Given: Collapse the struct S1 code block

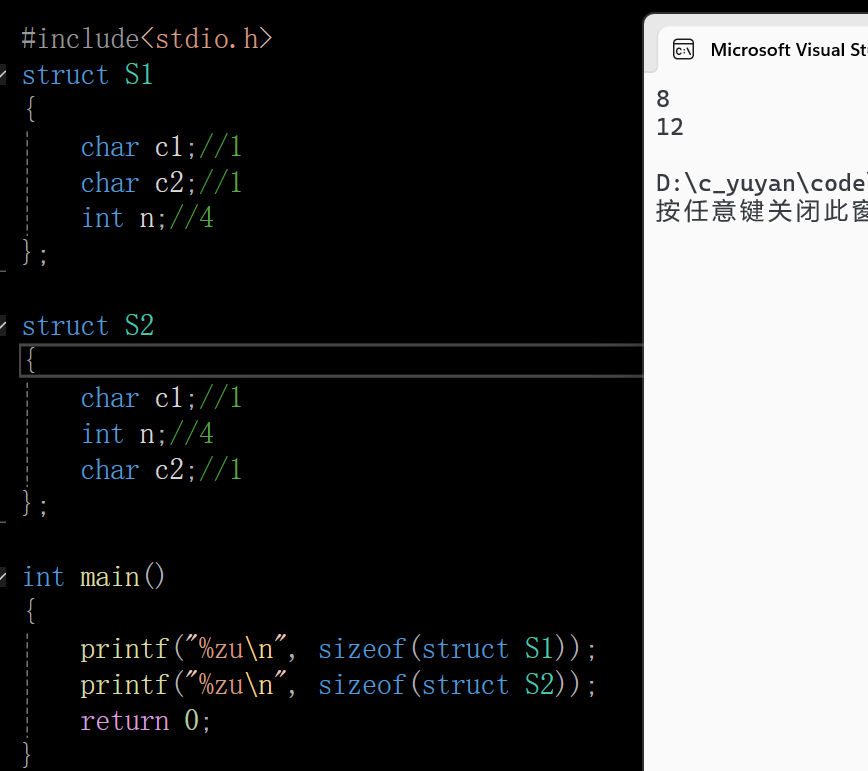Looking at the screenshot, I should point(3,75).
